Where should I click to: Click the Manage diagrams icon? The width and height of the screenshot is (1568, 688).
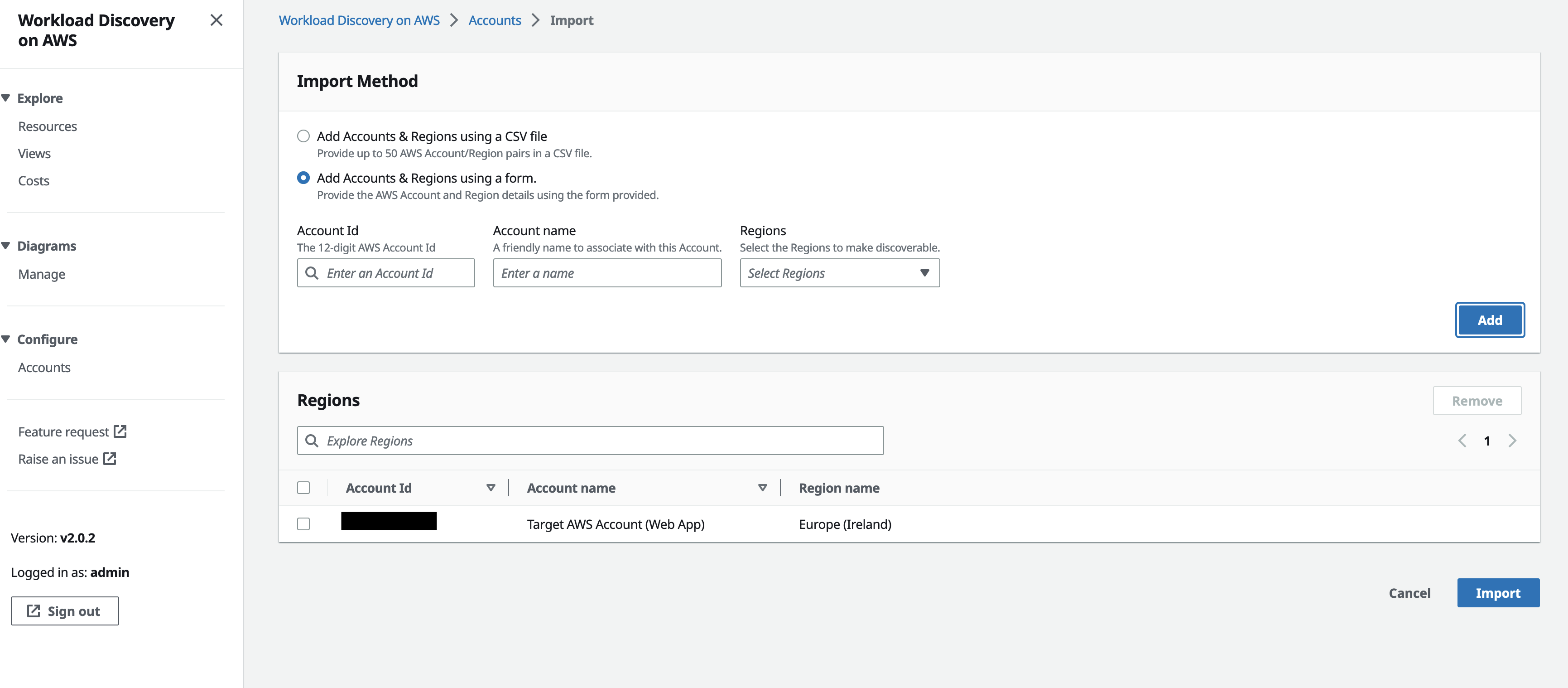coord(42,273)
